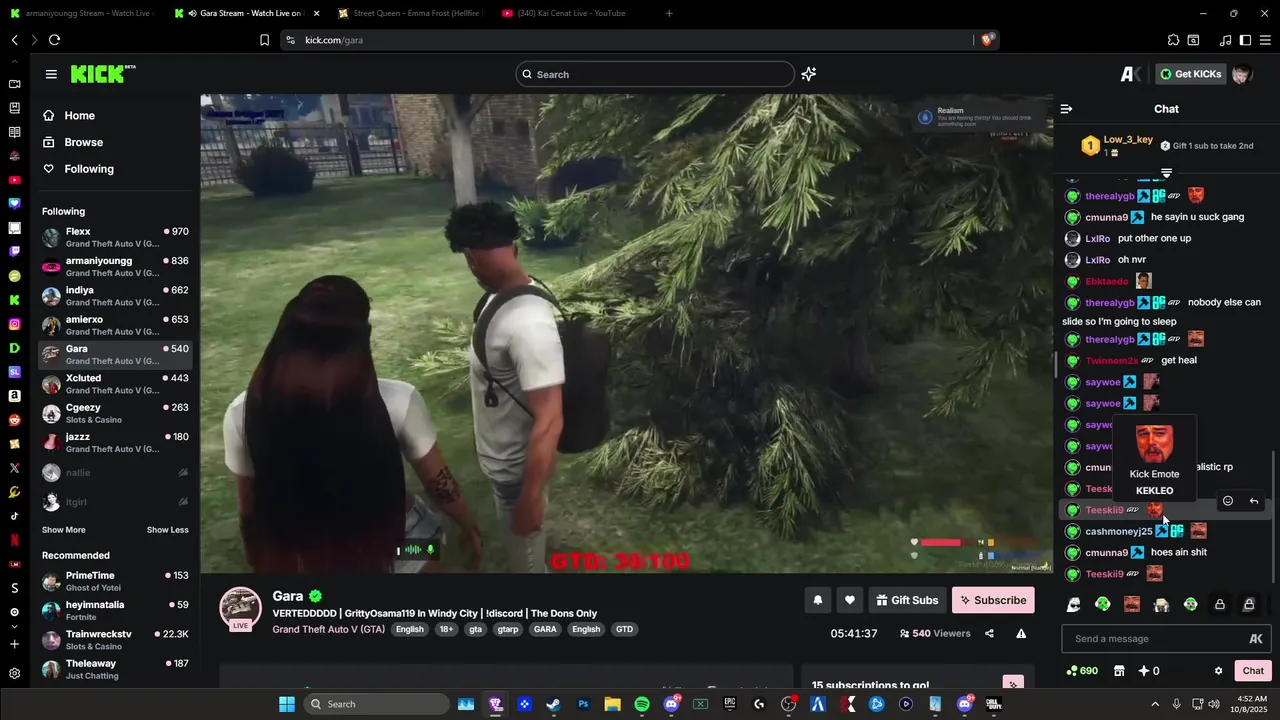Expand leaderboard under Low_3_key
Image resolution: width=1280 pixels, height=720 pixels.
(x=1166, y=173)
